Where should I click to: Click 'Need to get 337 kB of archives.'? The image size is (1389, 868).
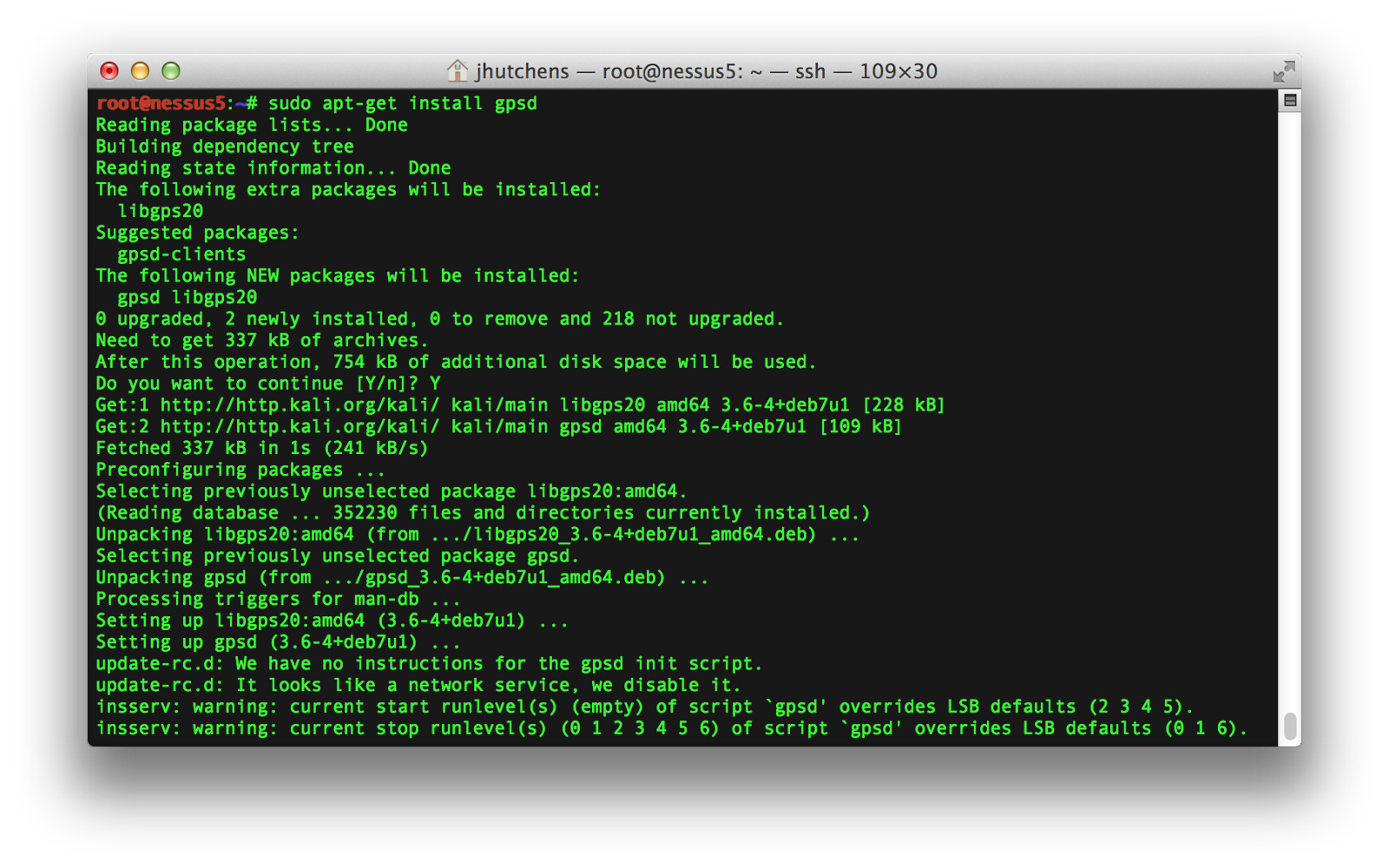(262, 340)
